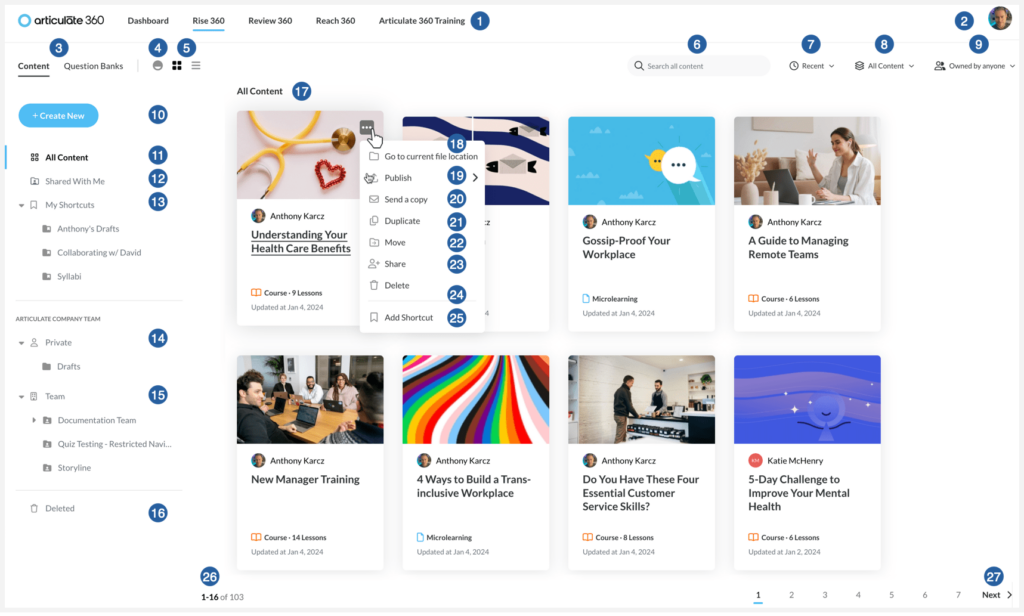Click Add Shortcut bookmark option

408,317
